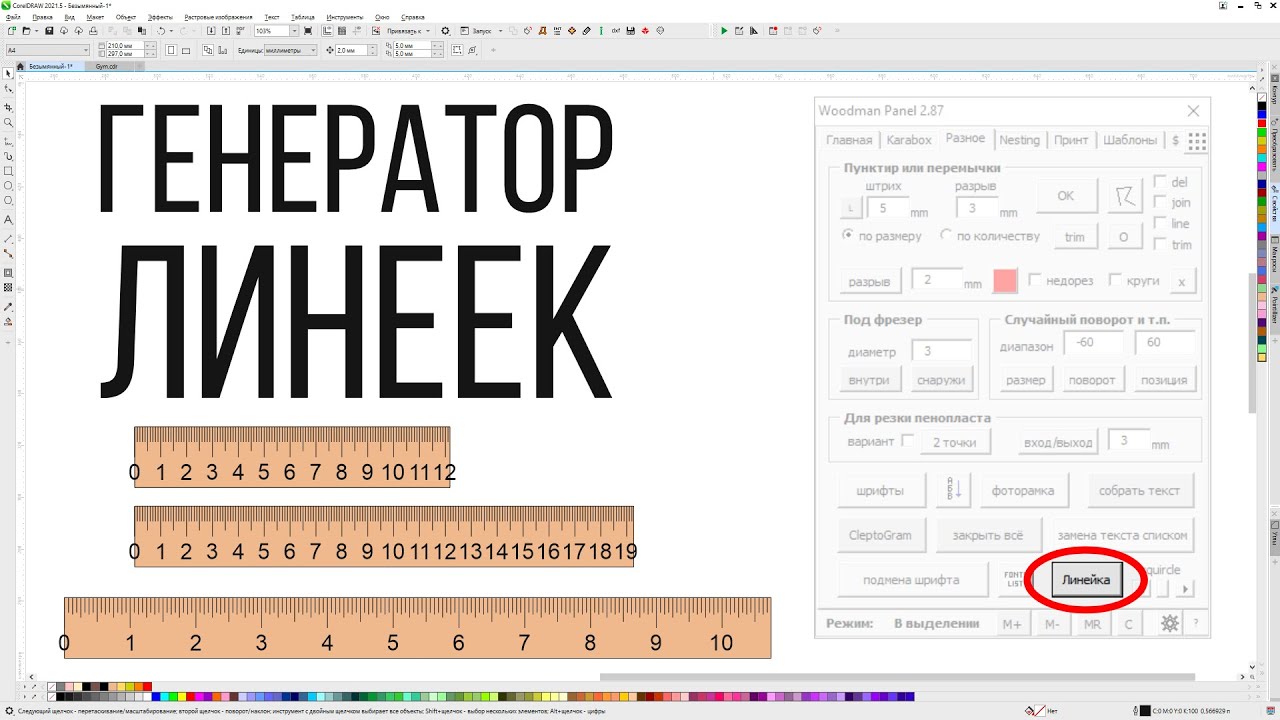1280x720 pixels.
Task: Click the CleptoGram button
Action: tap(880, 535)
